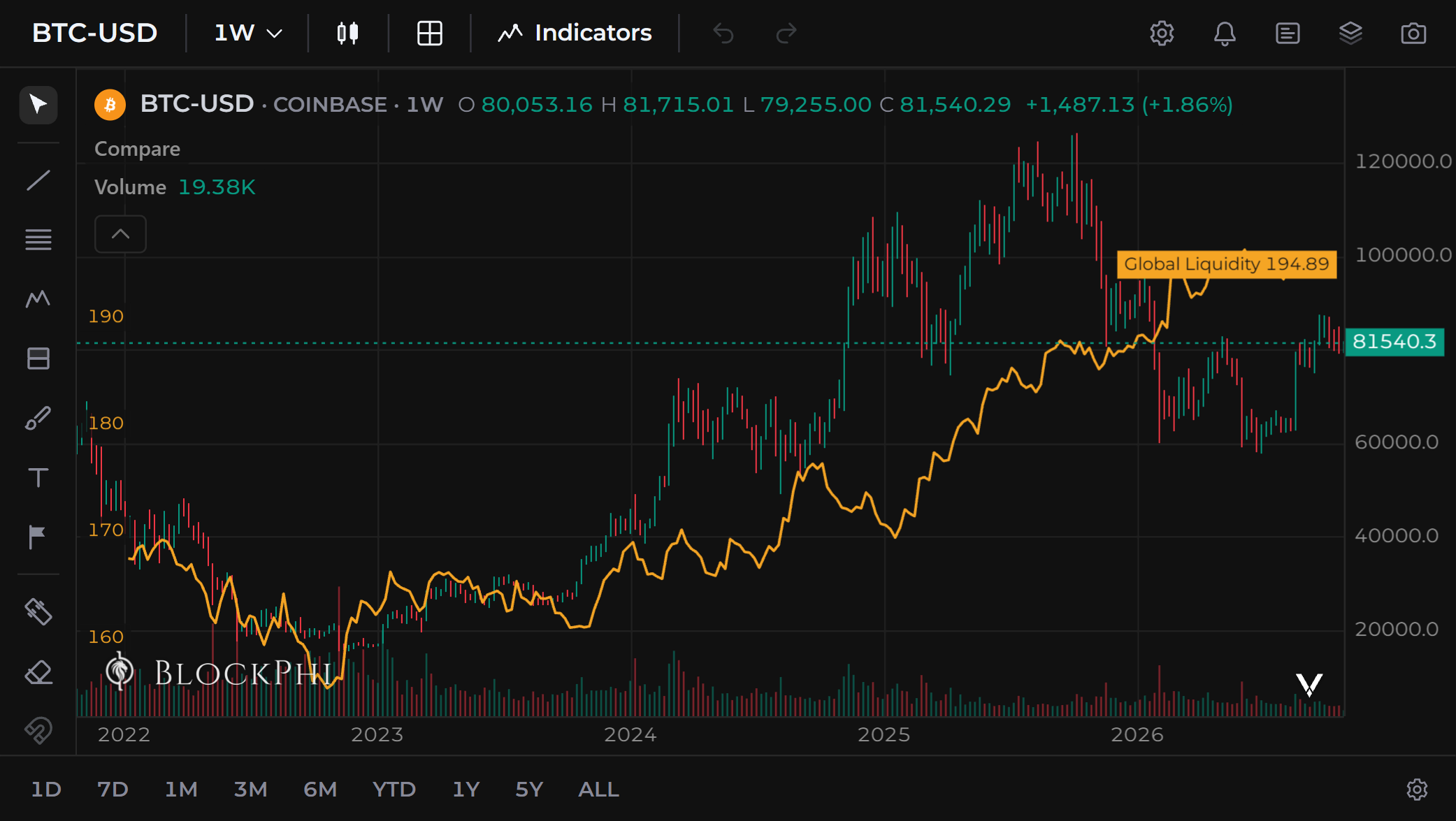Open the horizontal lines Fibonacci tool
The image size is (1456, 821).
(x=38, y=240)
